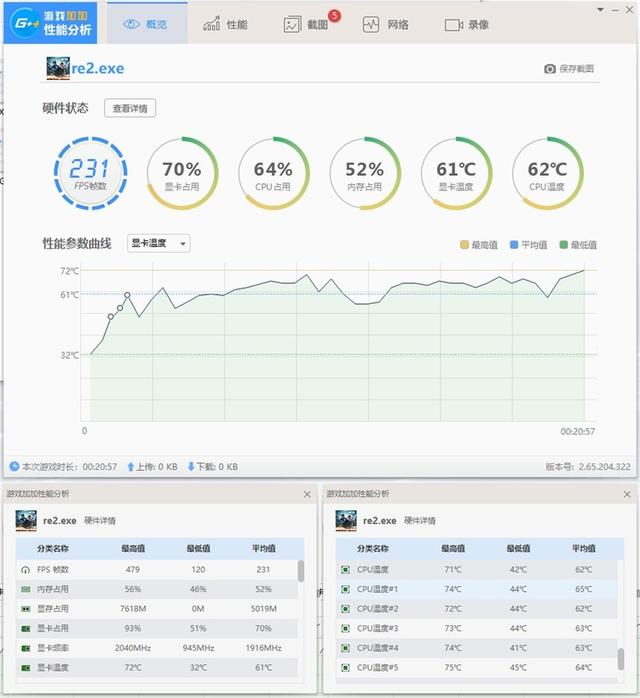Click the CPU温度#1 row chip icon
Viewport: 640px width, 698px height.
(x=345, y=589)
